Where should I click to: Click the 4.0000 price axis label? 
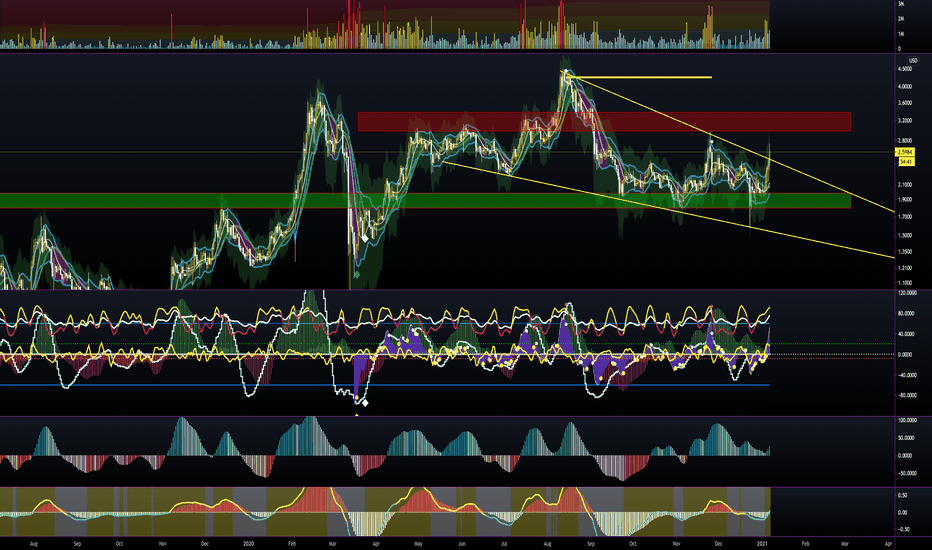click(x=905, y=87)
